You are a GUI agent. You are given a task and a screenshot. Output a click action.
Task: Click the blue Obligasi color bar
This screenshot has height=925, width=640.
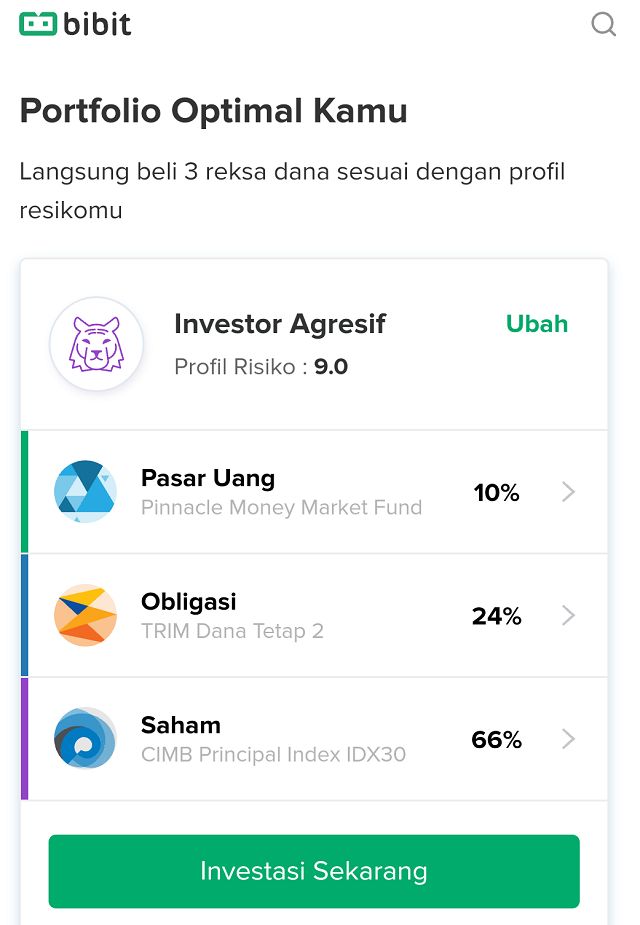(x=24, y=616)
